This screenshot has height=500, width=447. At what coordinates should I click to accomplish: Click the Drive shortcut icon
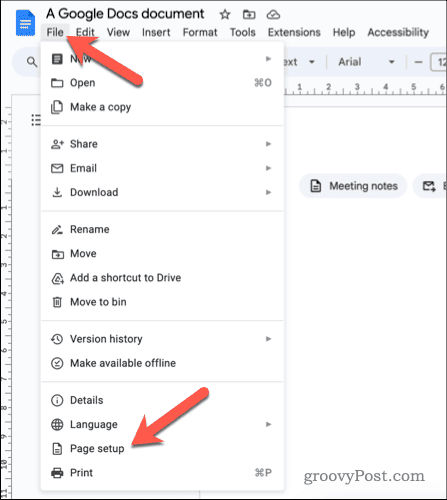coord(57,278)
